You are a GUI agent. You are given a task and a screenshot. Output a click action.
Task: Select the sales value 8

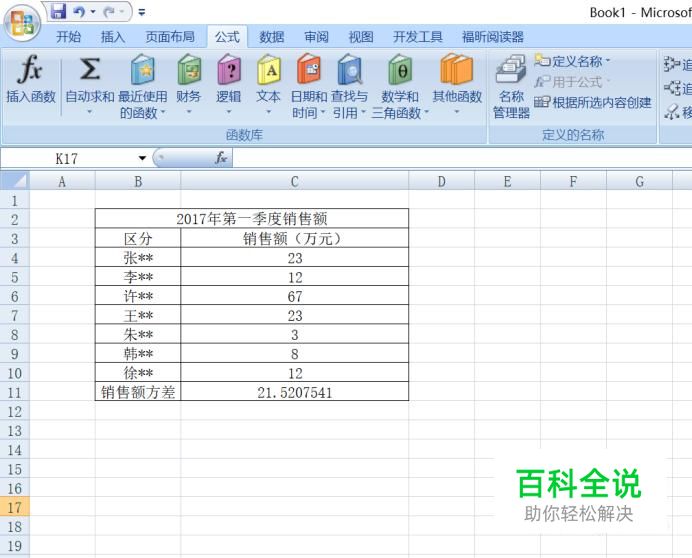tap(295, 354)
